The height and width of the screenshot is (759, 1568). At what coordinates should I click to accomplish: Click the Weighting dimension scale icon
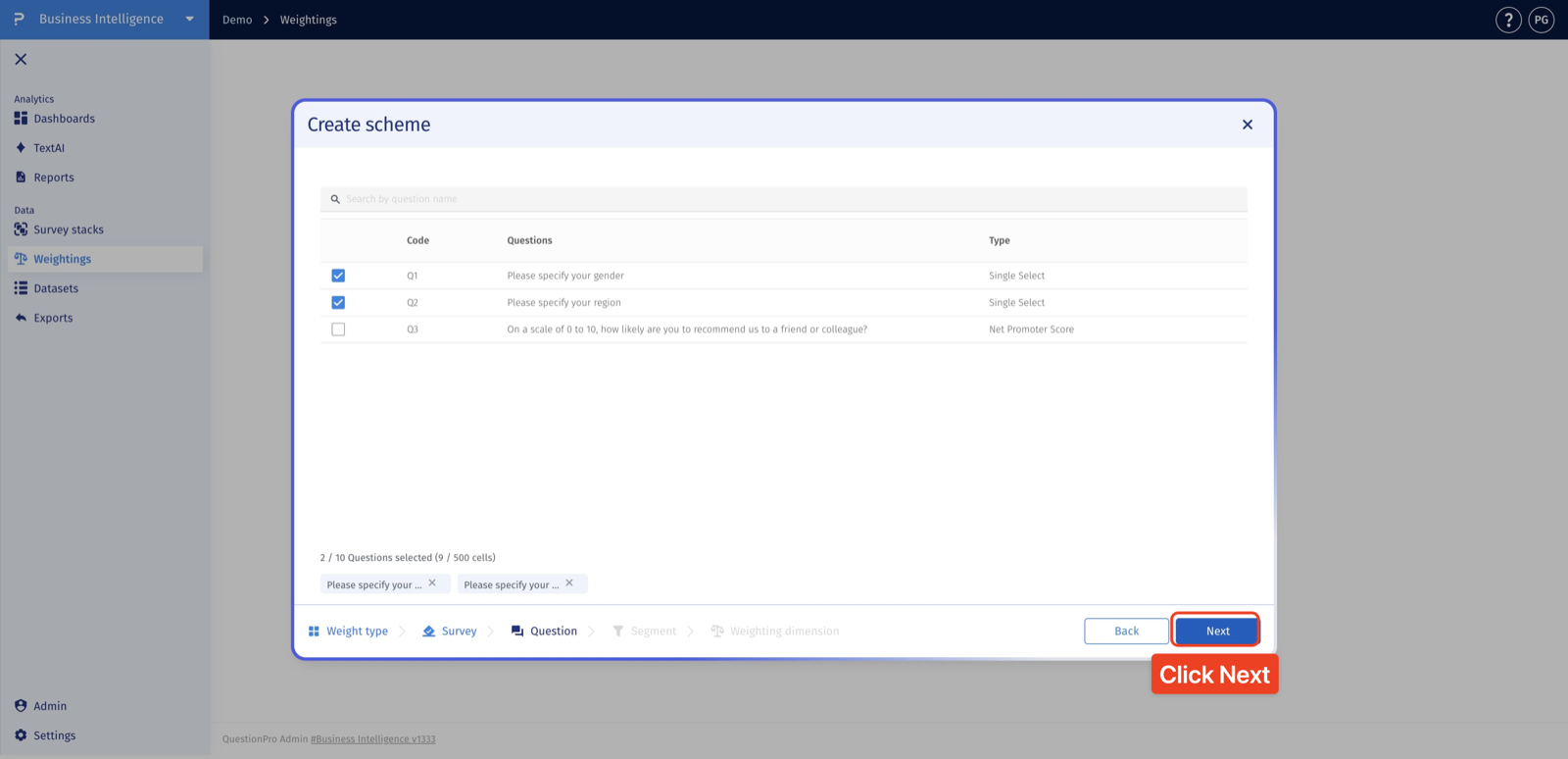click(717, 632)
